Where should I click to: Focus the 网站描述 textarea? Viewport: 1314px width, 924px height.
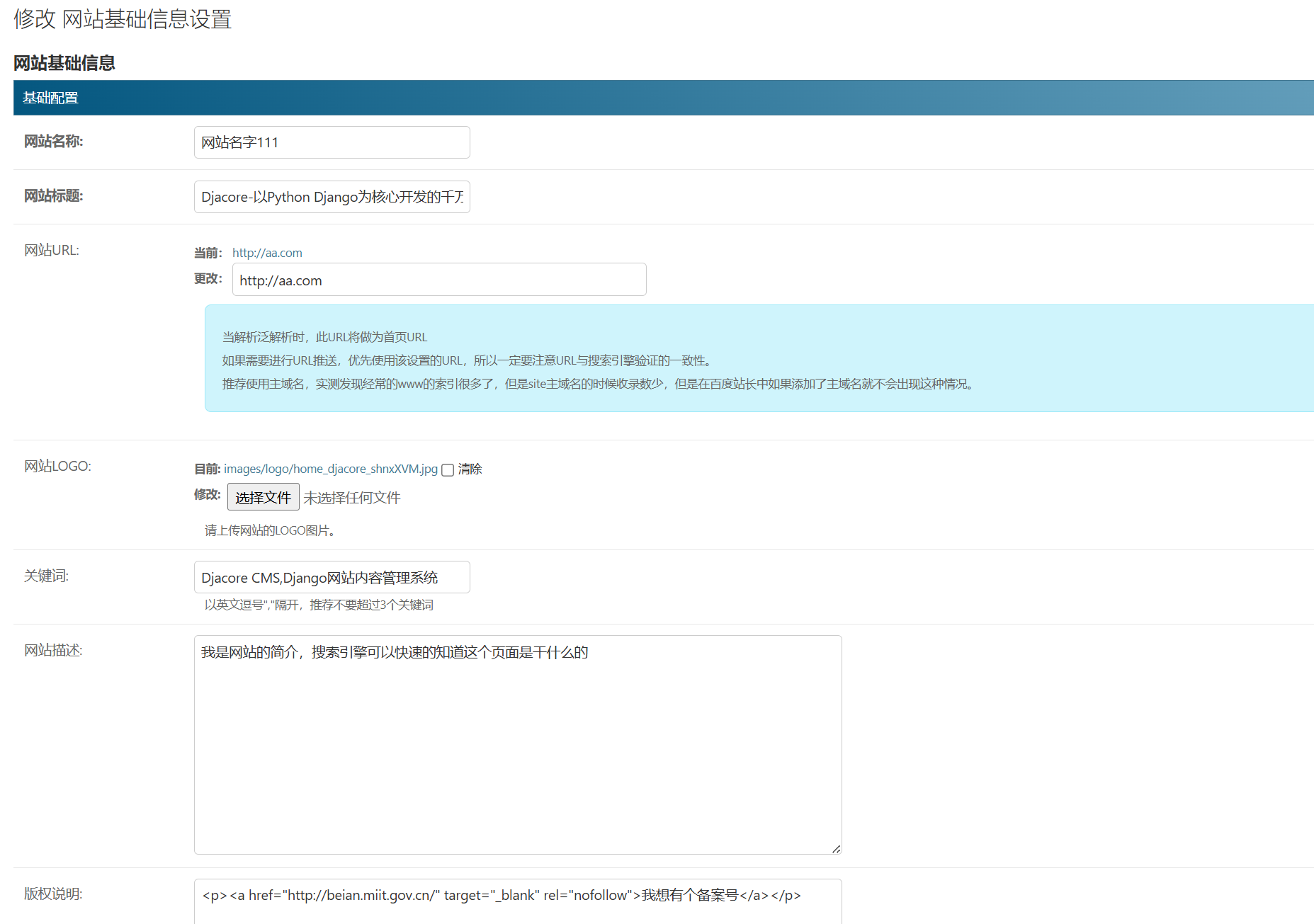pyautogui.click(x=517, y=743)
